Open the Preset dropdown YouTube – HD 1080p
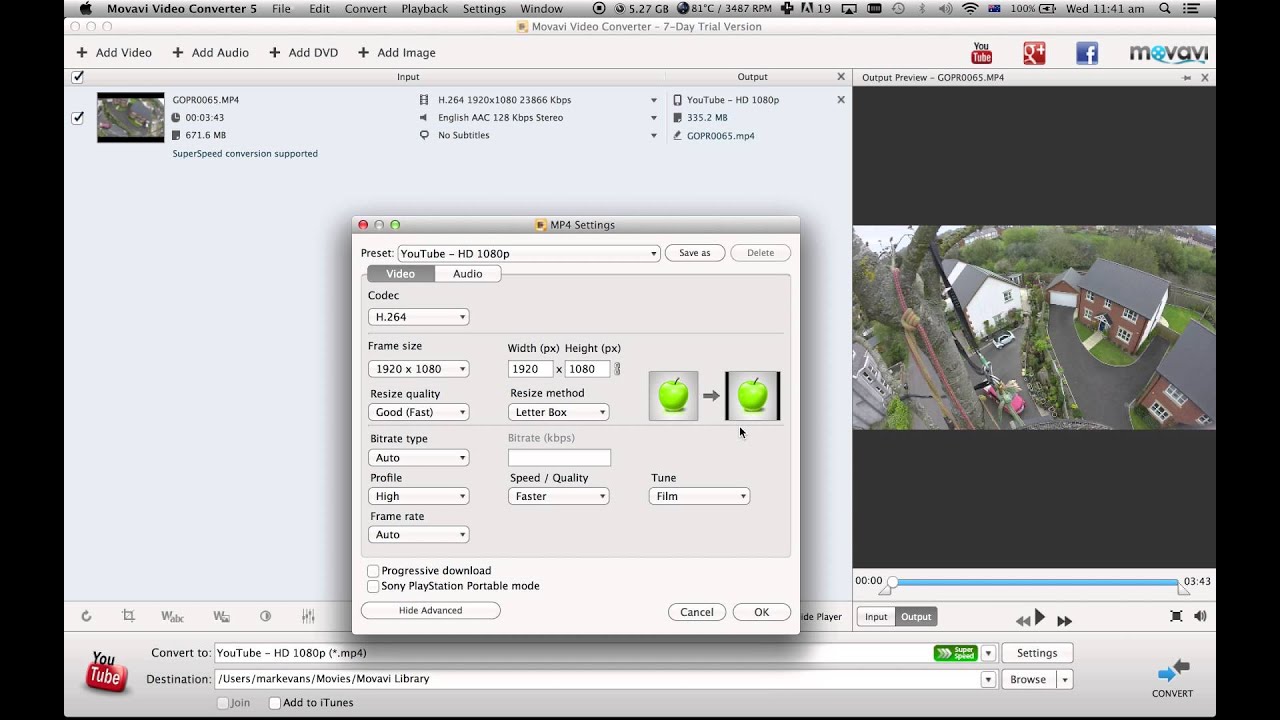The image size is (1280, 720). click(529, 254)
